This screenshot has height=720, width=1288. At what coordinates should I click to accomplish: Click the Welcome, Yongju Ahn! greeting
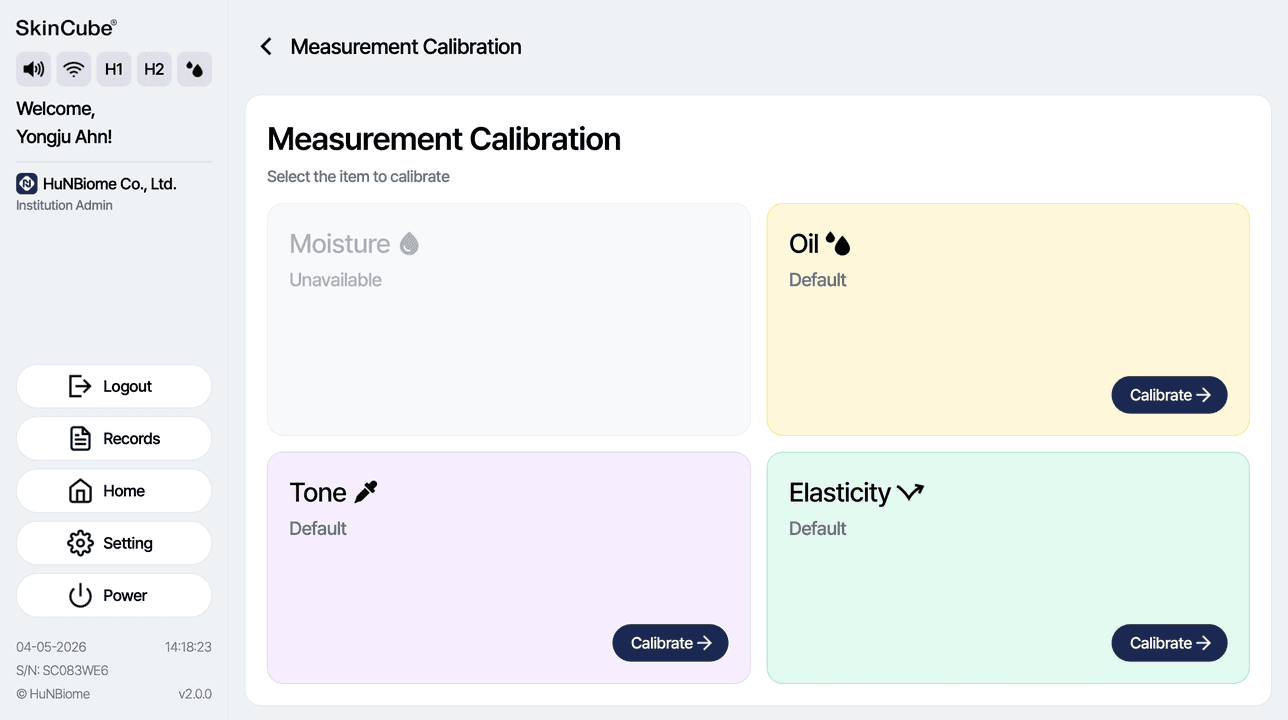[x=64, y=123]
